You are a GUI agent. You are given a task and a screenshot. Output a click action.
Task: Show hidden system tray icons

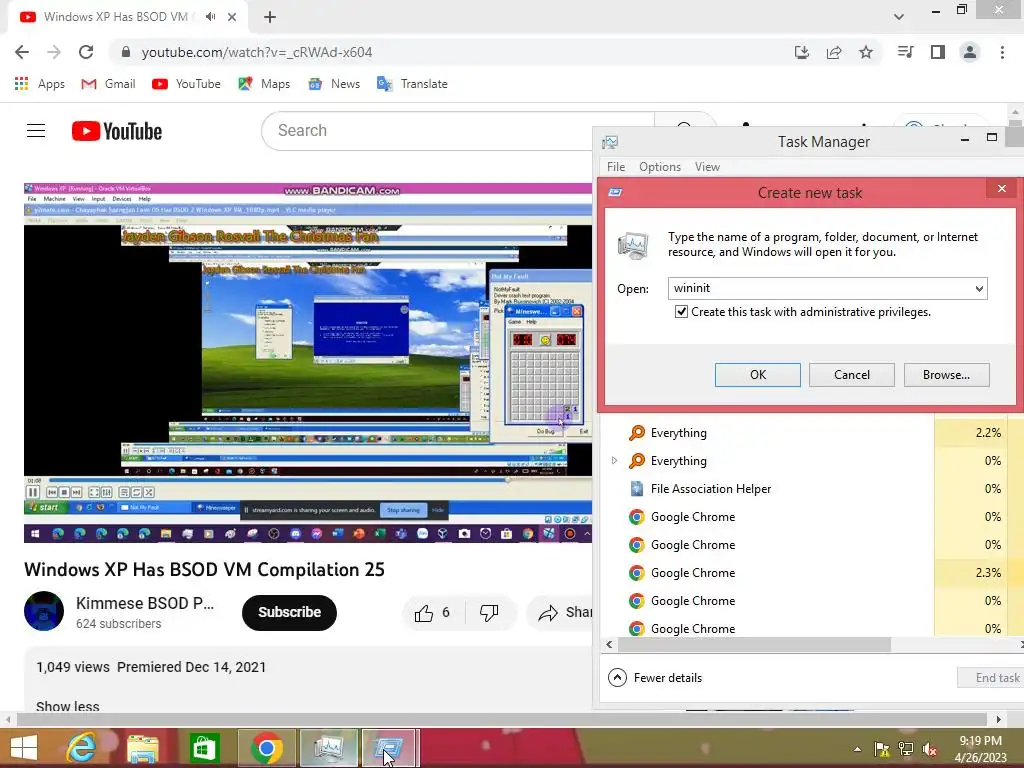pyautogui.click(x=857, y=749)
